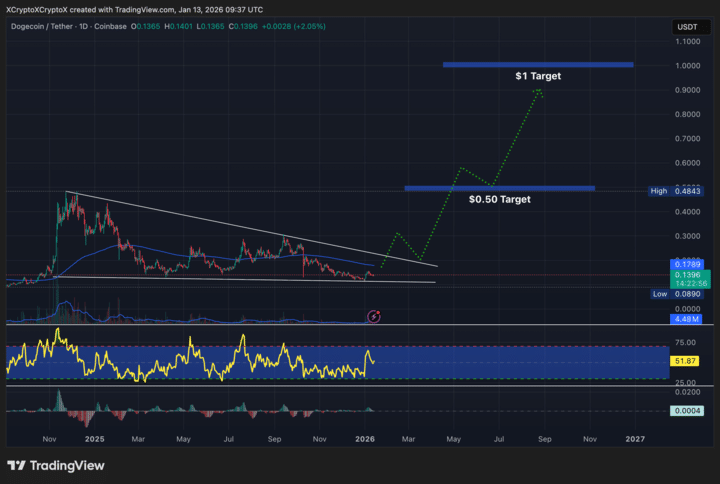Click the 2027 label on time axis

(635, 438)
